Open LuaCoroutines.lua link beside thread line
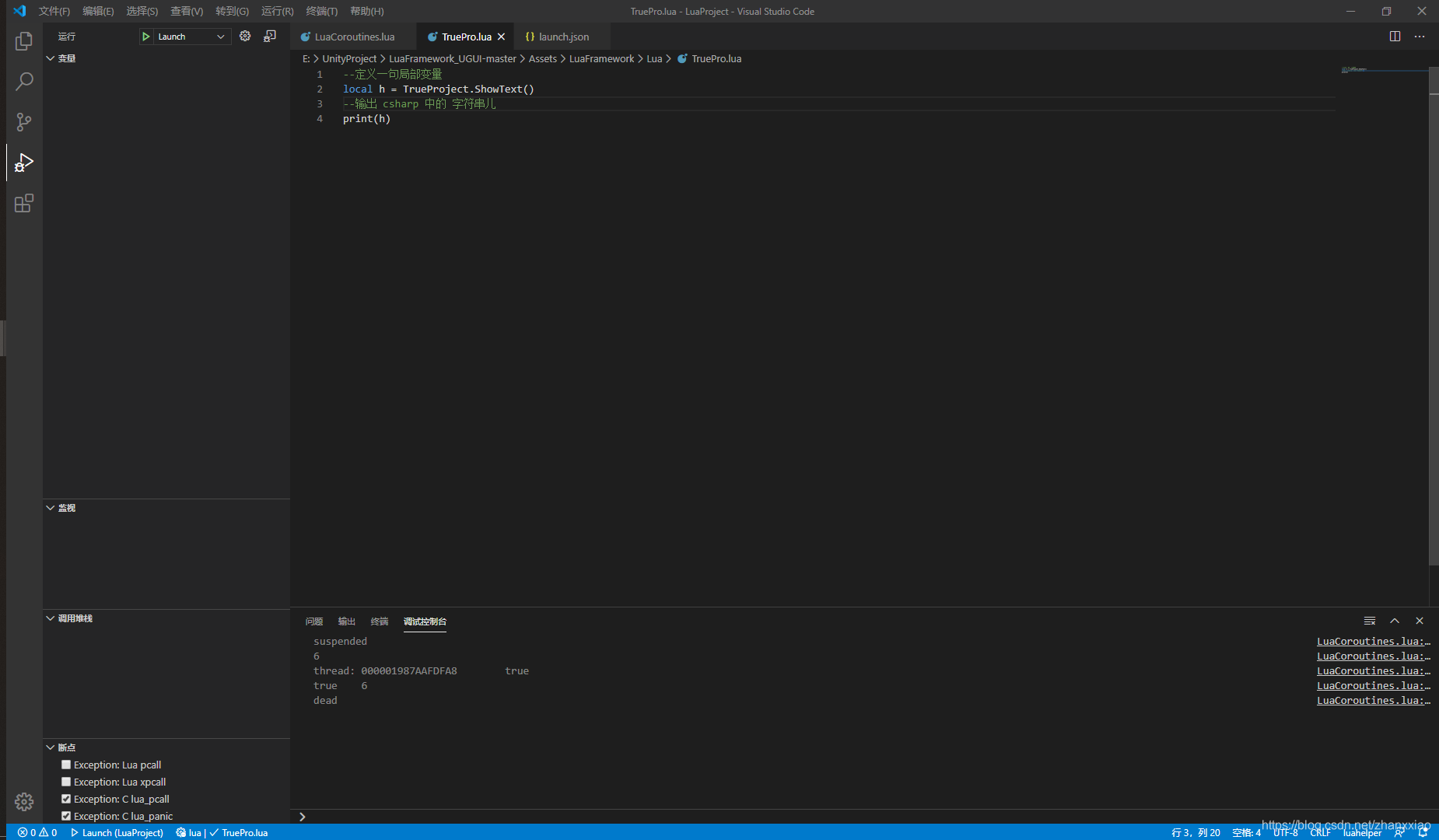 pyautogui.click(x=1374, y=671)
